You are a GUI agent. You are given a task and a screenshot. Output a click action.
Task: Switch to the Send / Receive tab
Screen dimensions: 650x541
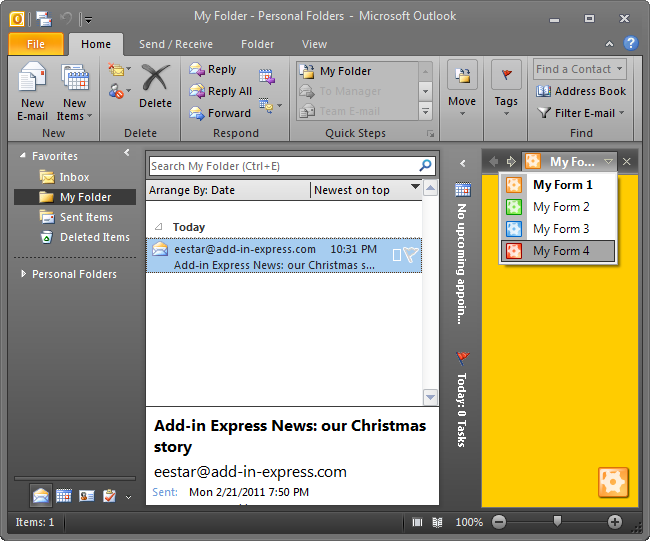point(176,44)
